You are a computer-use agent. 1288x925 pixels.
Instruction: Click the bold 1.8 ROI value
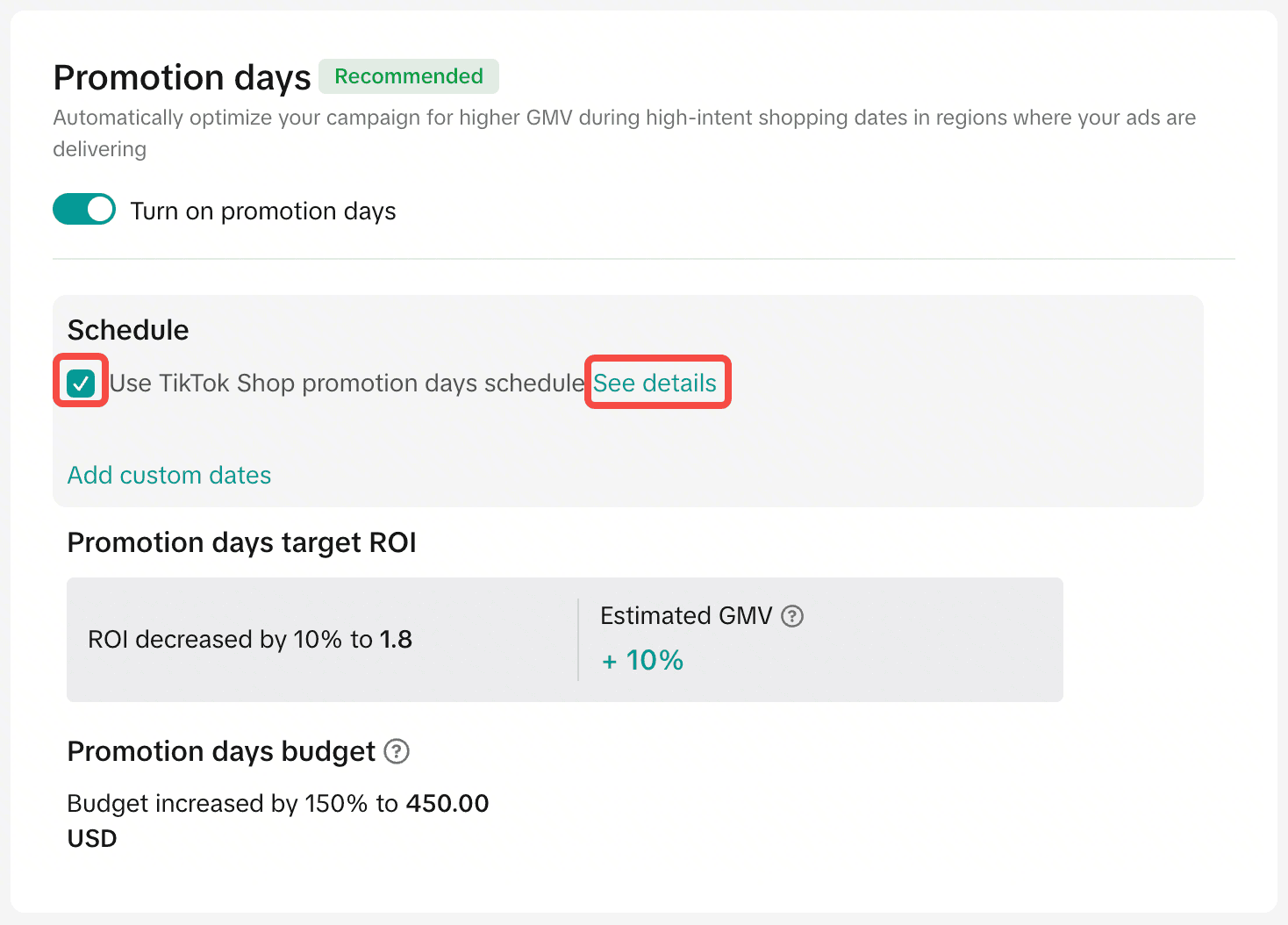[x=396, y=639]
